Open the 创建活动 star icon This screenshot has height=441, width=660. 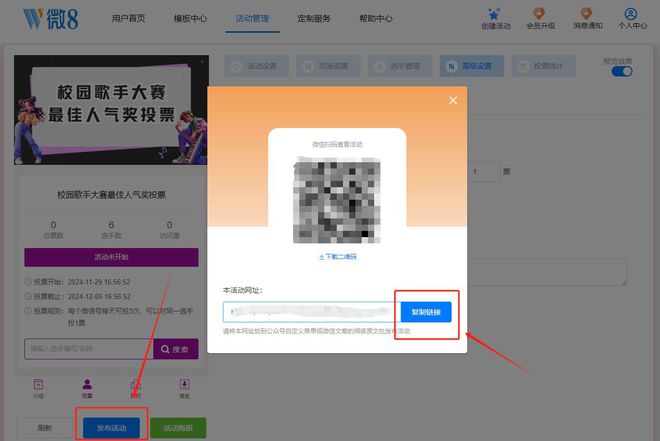[x=495, y=19]
